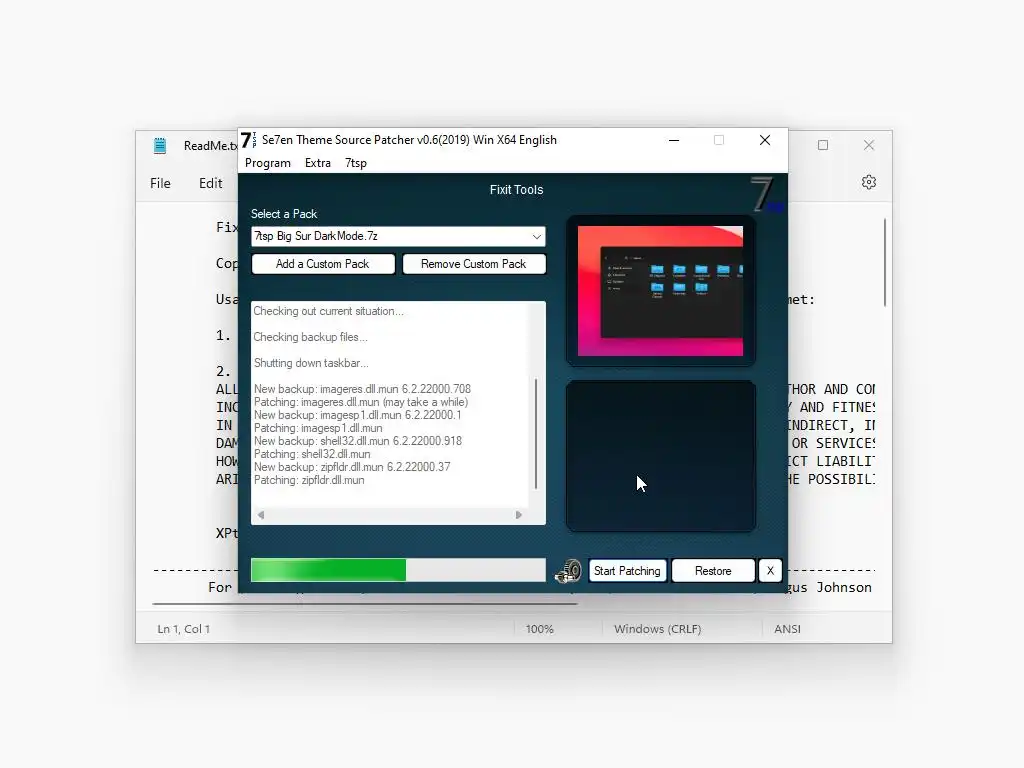Click the Fixit Tools heading
The width and height of the screenshot is (1024, 768).
pyautogui.click(x=517, y=190)
